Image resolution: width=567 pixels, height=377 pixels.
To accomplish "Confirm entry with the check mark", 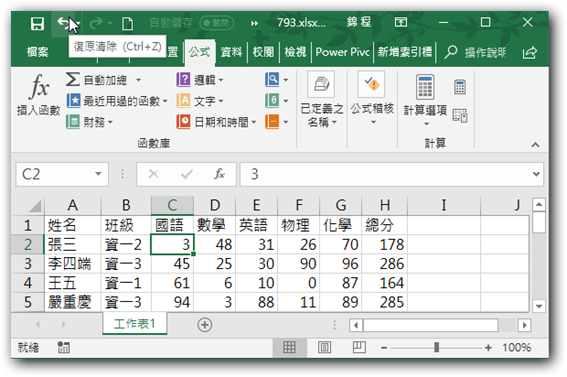I will [187, 174].
